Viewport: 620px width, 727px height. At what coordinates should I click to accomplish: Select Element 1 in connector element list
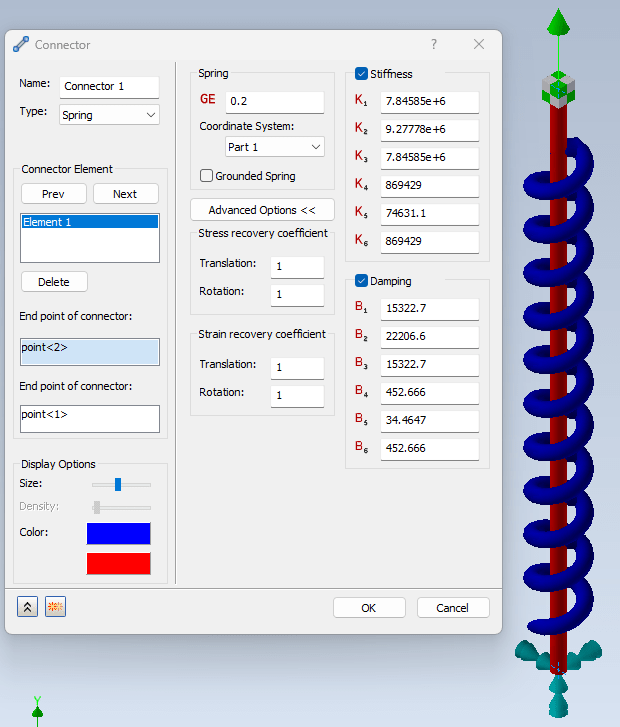pos(89,222)
